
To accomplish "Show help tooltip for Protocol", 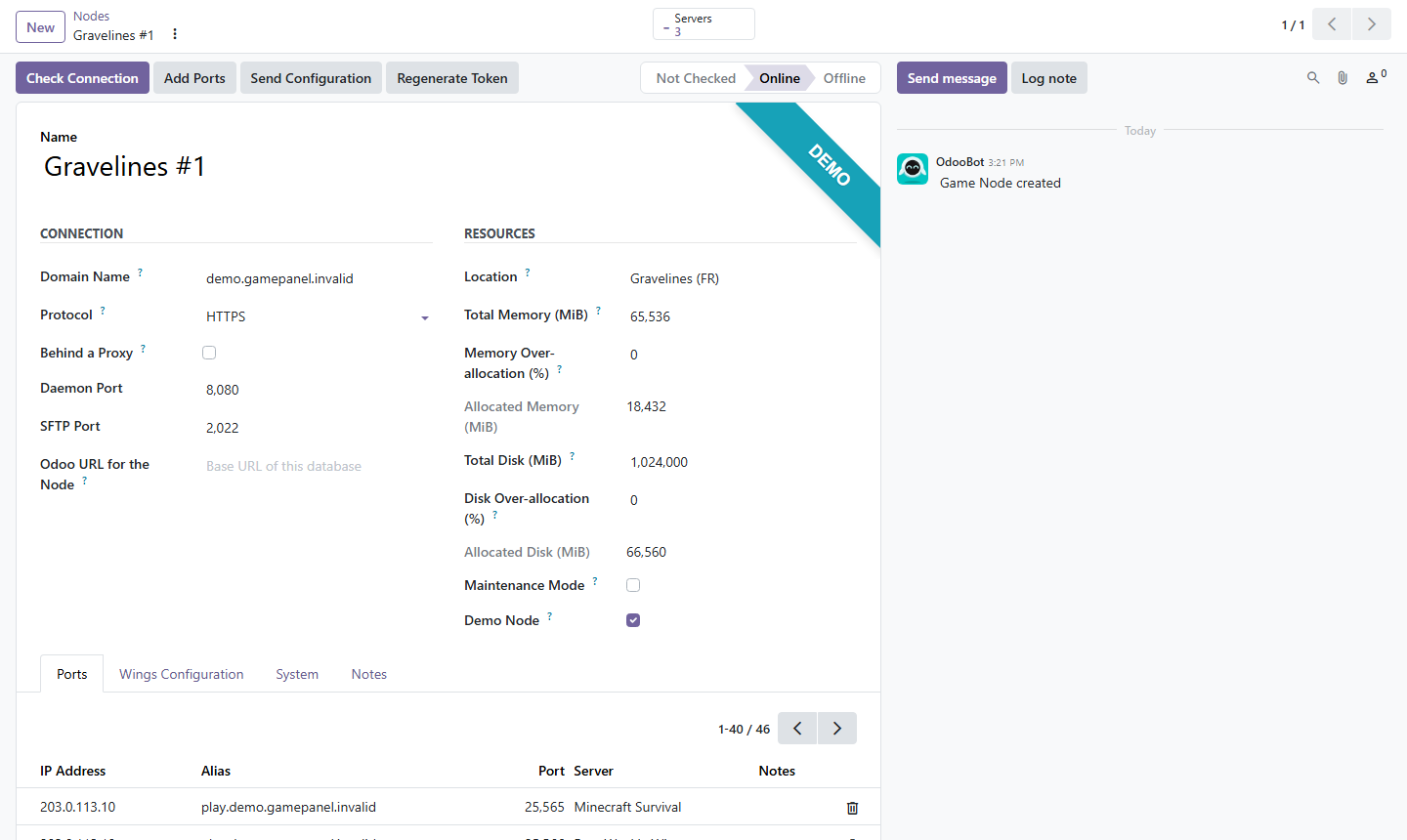I will pos(103,311).
